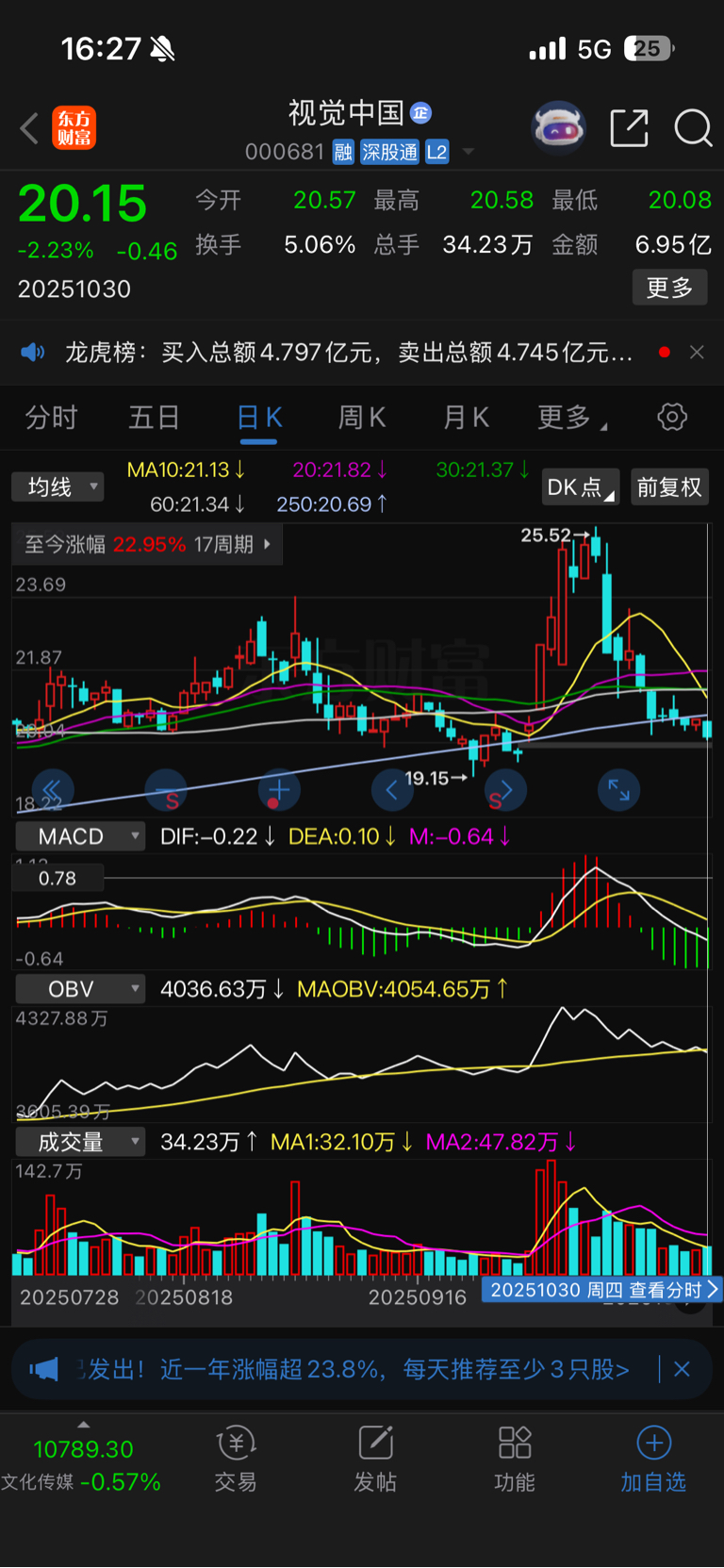Image resolution: width=724 pixels, height=1568 pixels.
Task: Open the 均线 indicator dropdown
Action: click(x=58, y=487)
